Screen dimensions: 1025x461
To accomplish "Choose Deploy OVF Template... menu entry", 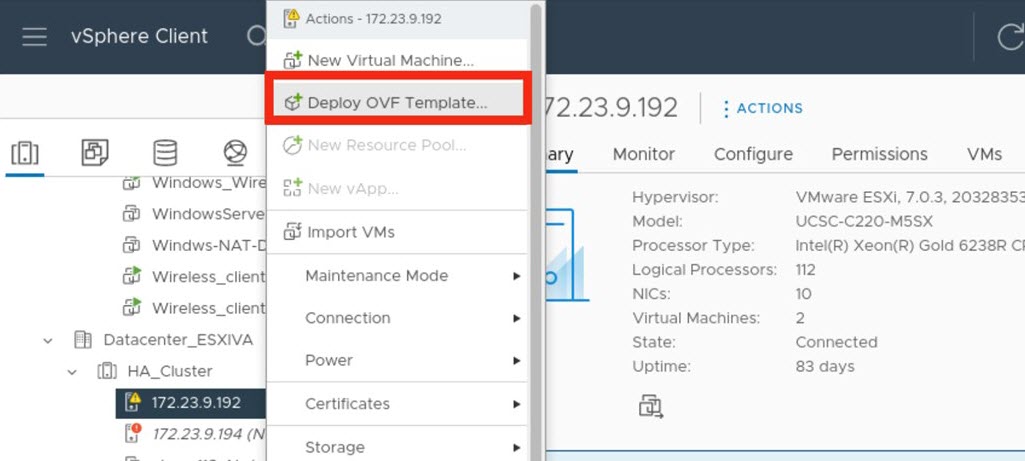I will (397, 103).
